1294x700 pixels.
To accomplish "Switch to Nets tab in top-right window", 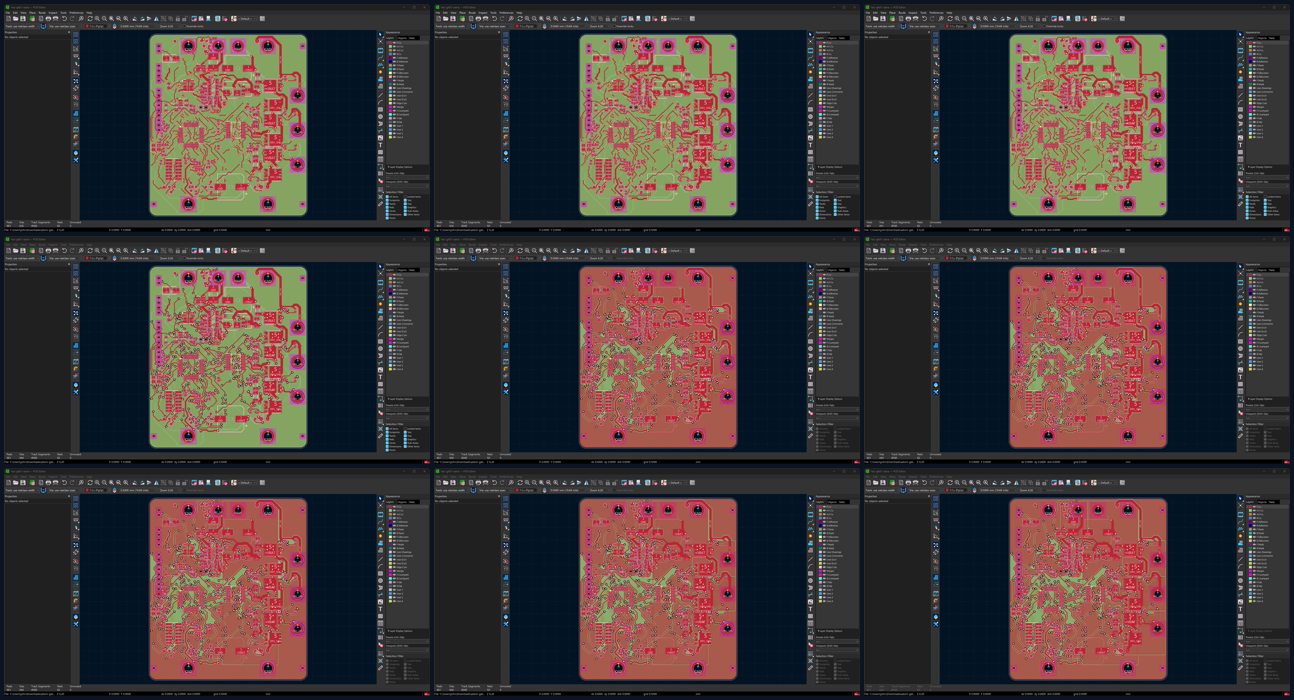I will pos(1272,38).
